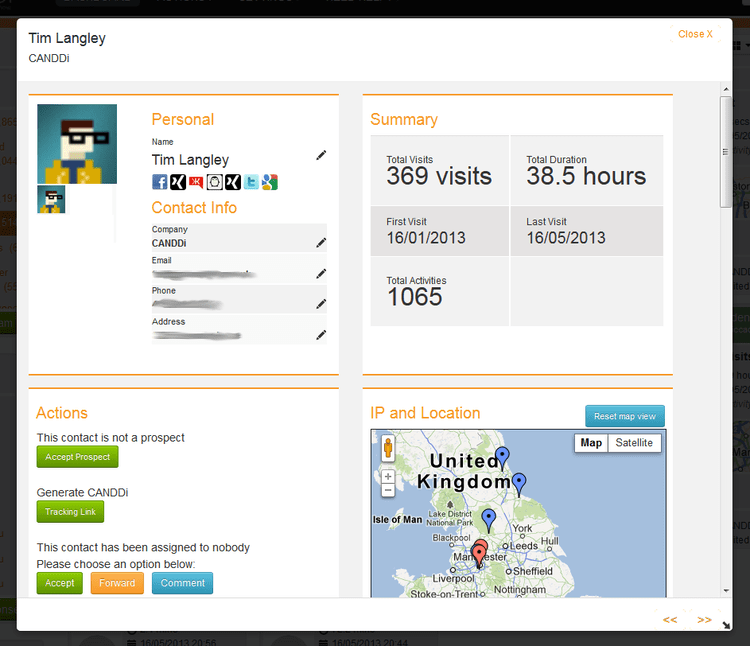Go to next contact with >>
Image resolution: width=750 pixels, height=646 pixels.
click(704, 620)
